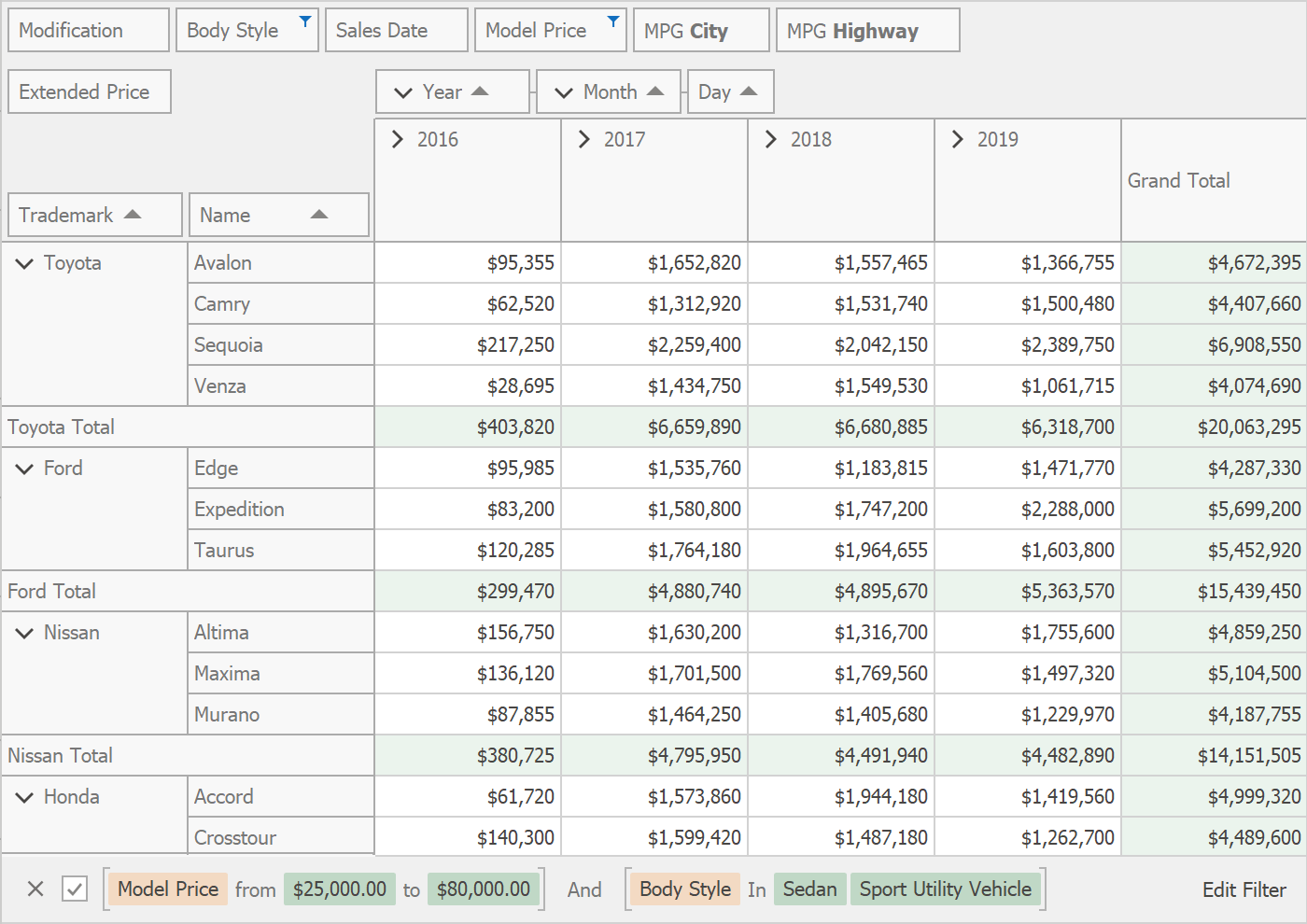This screenshot has width=1307, height=924.
Task: Click the Grand Total column header
Action: pyautogui.click(x=1214, y=180)
